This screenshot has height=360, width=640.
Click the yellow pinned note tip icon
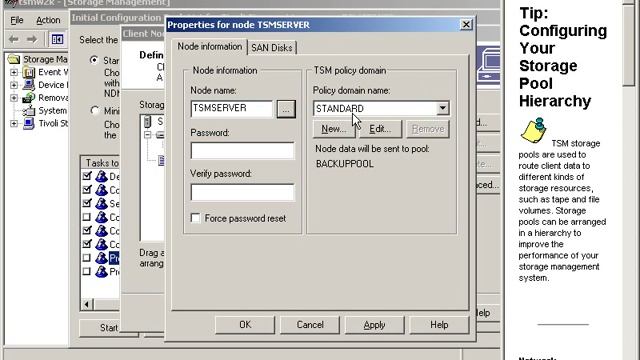click(534, 130)
